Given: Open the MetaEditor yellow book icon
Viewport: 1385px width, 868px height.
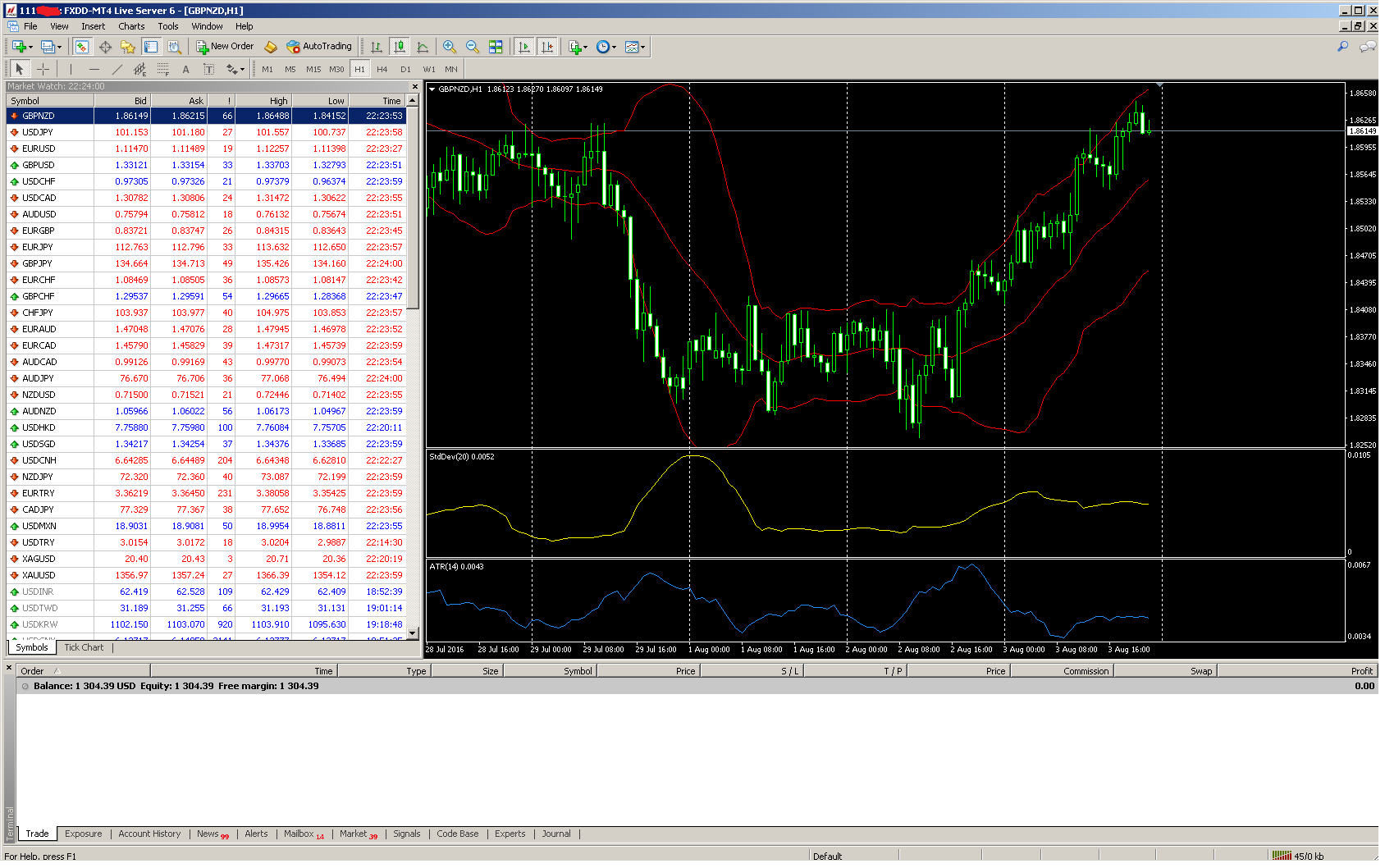Looking at the screenshot, I should point(270,47).
